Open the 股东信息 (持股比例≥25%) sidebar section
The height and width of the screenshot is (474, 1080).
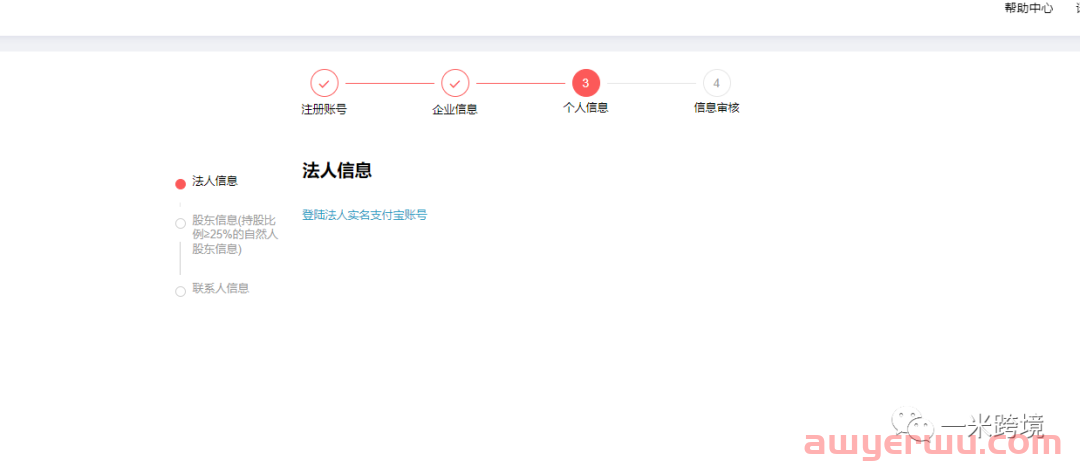[x=235, y=234]
